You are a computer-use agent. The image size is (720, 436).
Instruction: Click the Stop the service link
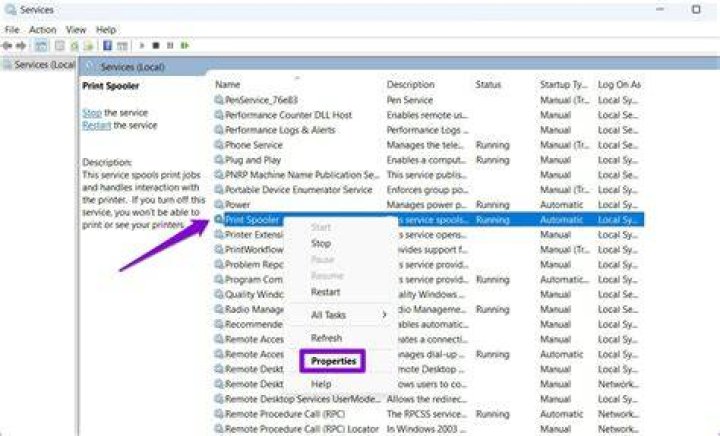pos(92,113)
